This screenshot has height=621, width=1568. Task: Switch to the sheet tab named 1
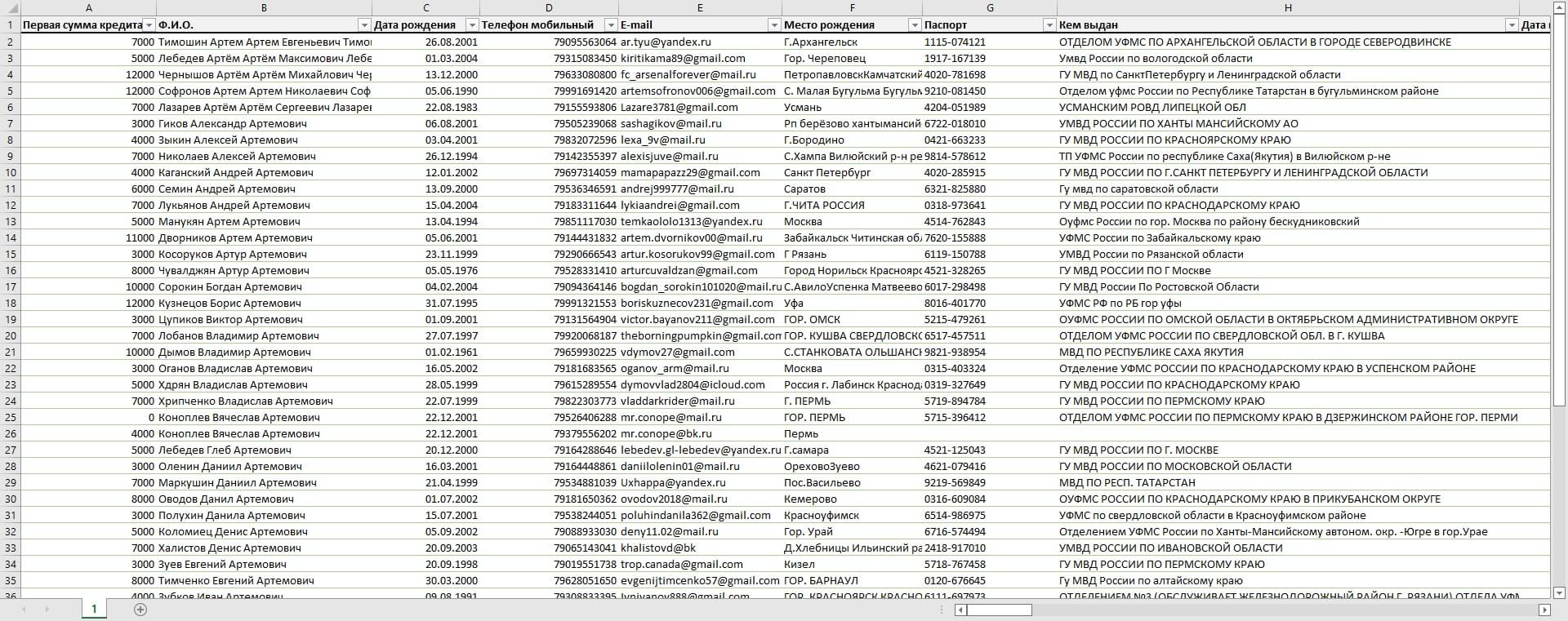pos(94,609)
